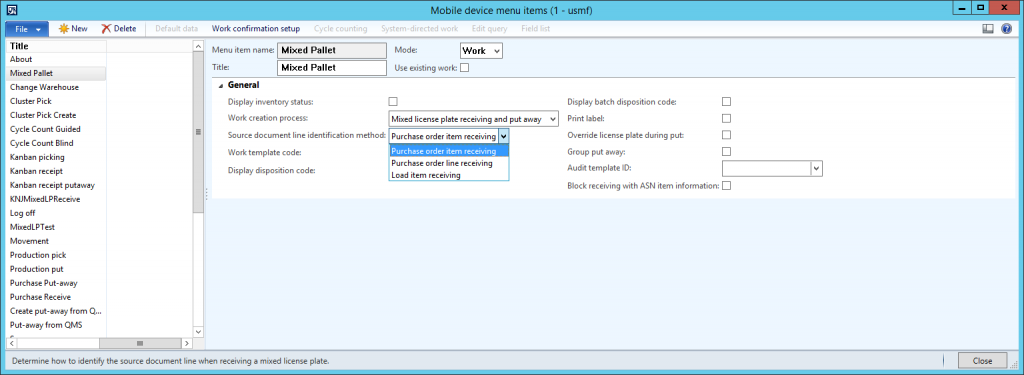The width and height of the screenshot is (1024, 375).
Task: Select the Kanban receipt row
Action: [56, 171]
